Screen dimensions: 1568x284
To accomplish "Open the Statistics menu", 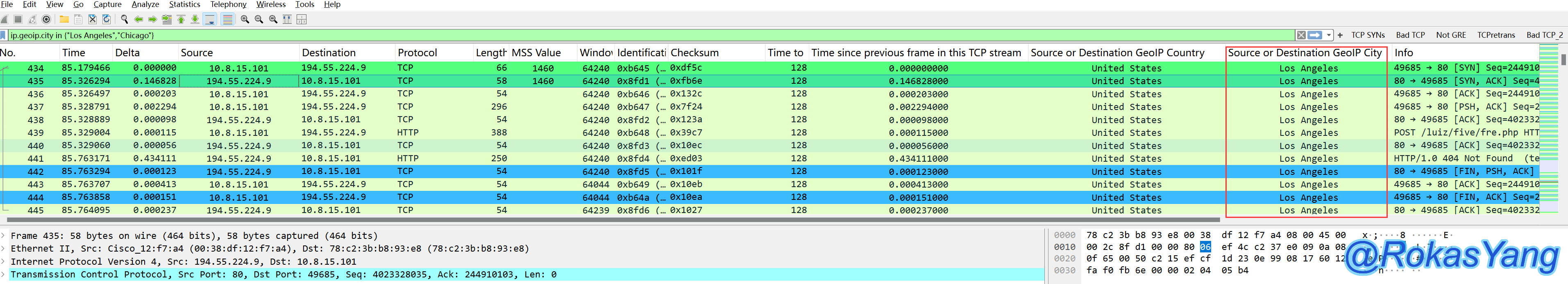I will 184,4.
